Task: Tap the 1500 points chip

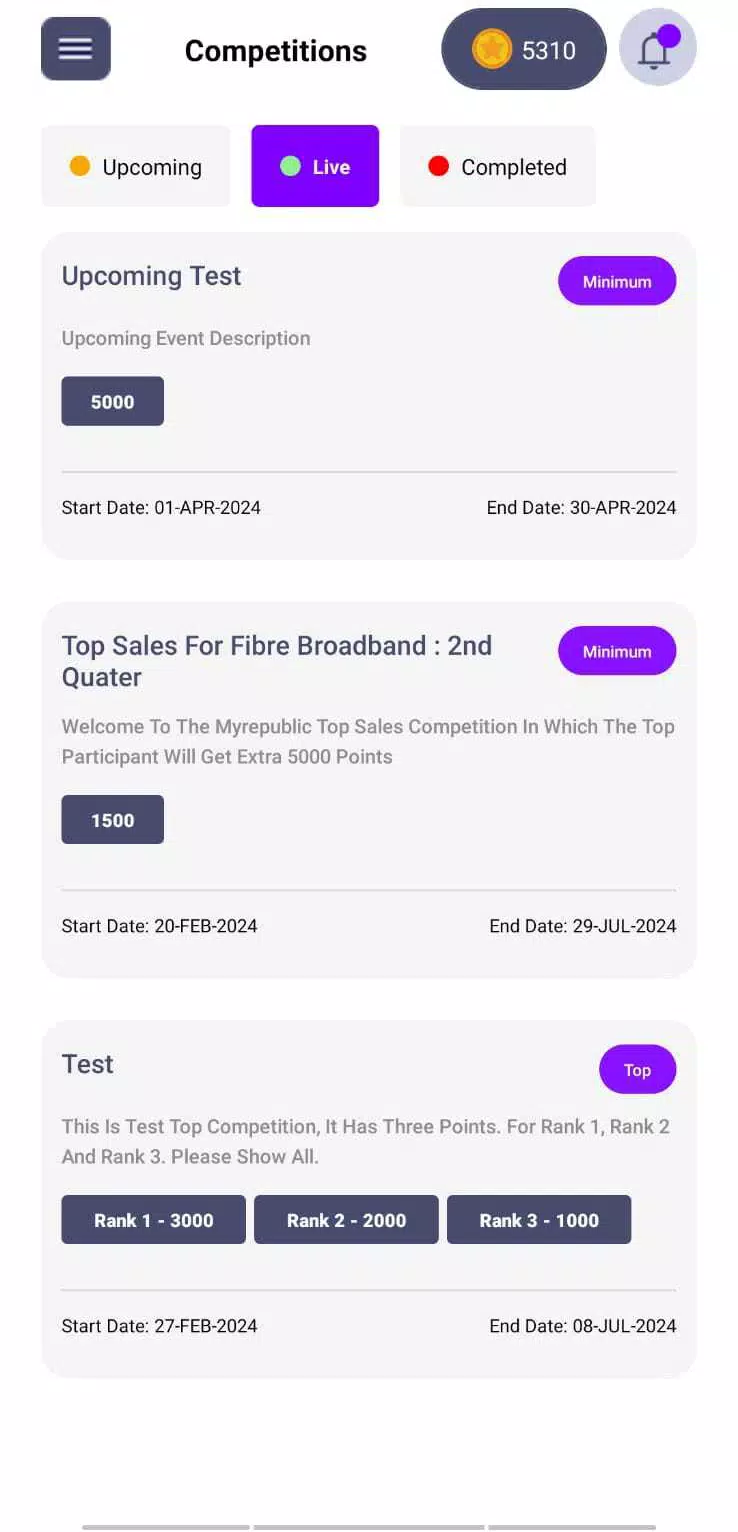Action: point(112,820)
